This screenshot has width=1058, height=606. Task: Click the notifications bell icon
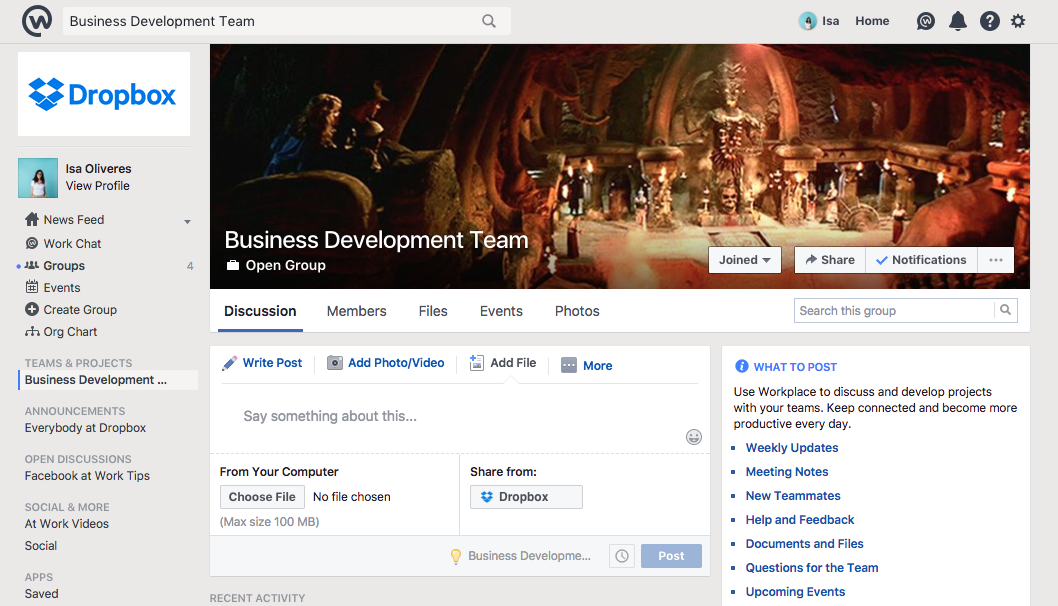958,21
